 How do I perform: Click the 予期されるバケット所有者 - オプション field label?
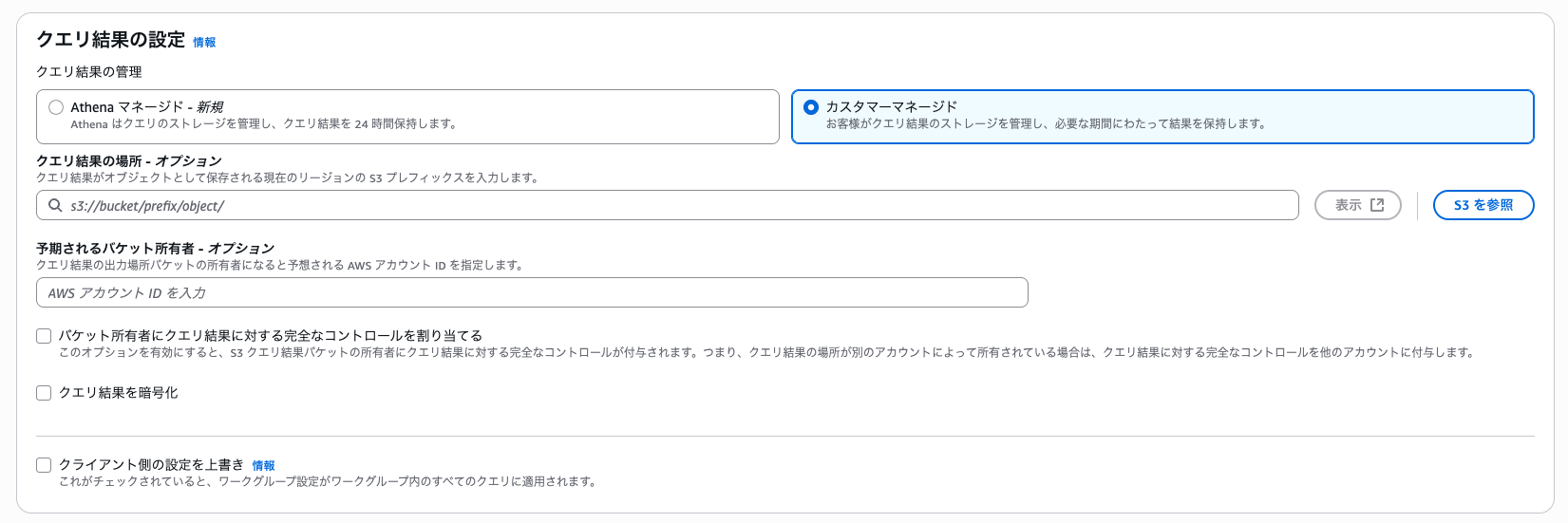click(155, 249)
